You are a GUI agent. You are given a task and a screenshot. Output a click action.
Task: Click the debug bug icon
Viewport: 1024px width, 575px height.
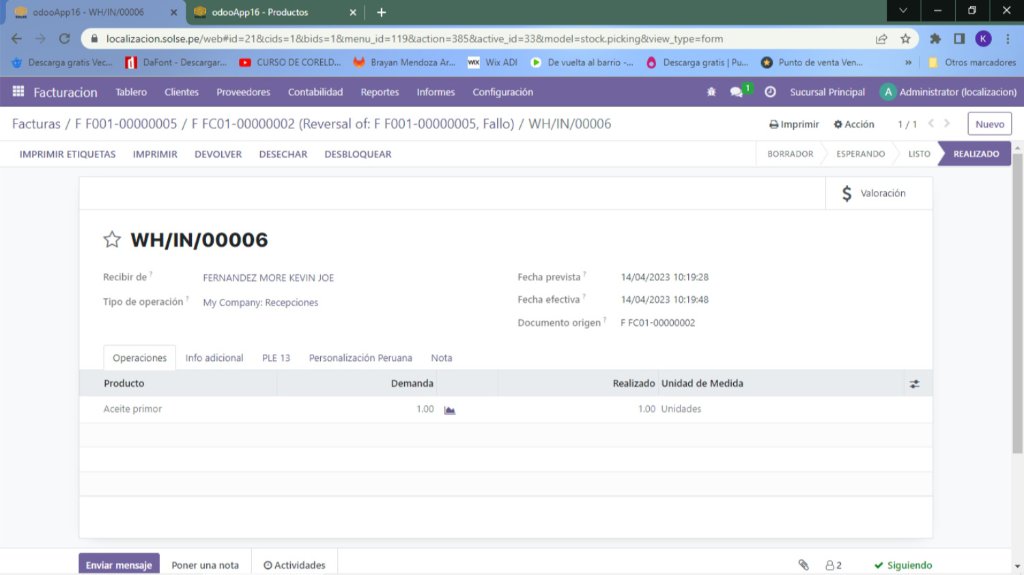711,92
